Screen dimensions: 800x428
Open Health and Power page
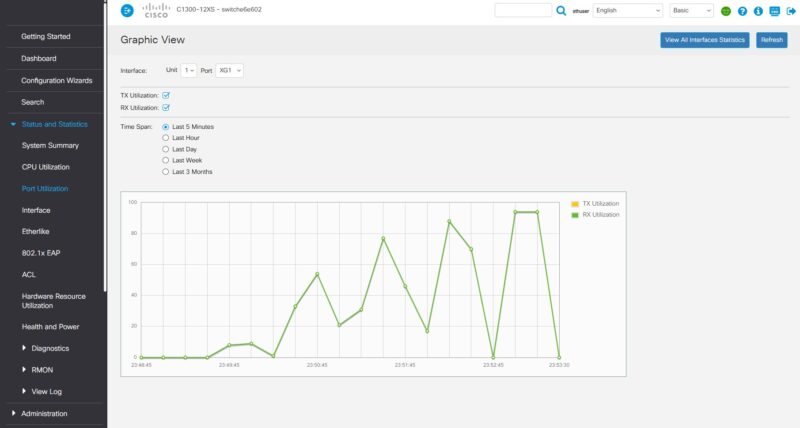51,326
